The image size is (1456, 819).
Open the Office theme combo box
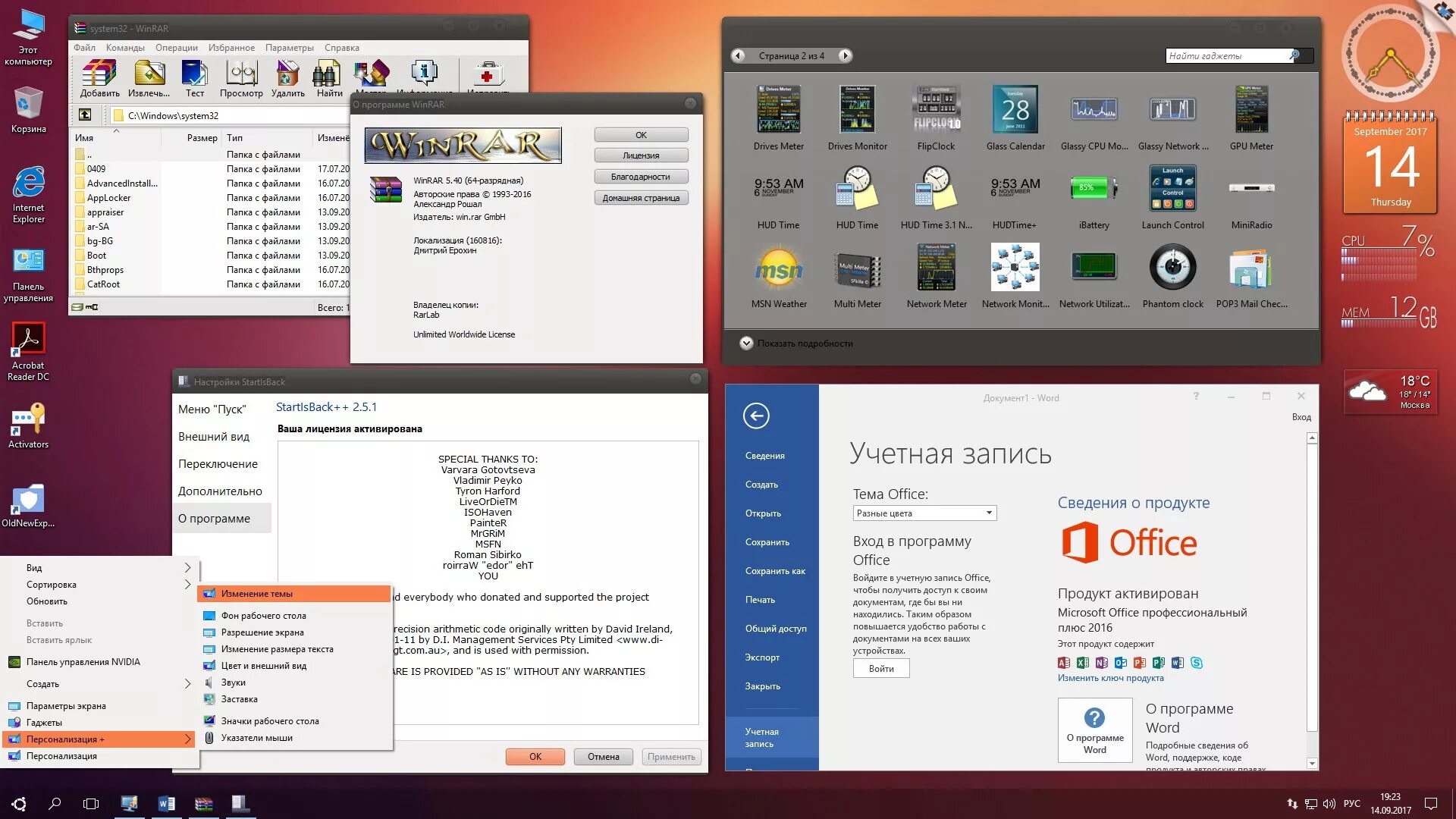coord(924,513)
